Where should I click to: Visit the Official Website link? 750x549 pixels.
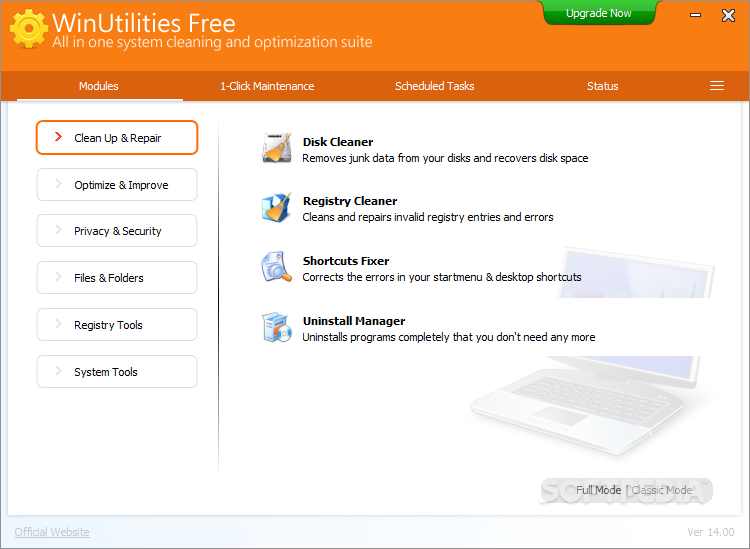tap(52, 532)
